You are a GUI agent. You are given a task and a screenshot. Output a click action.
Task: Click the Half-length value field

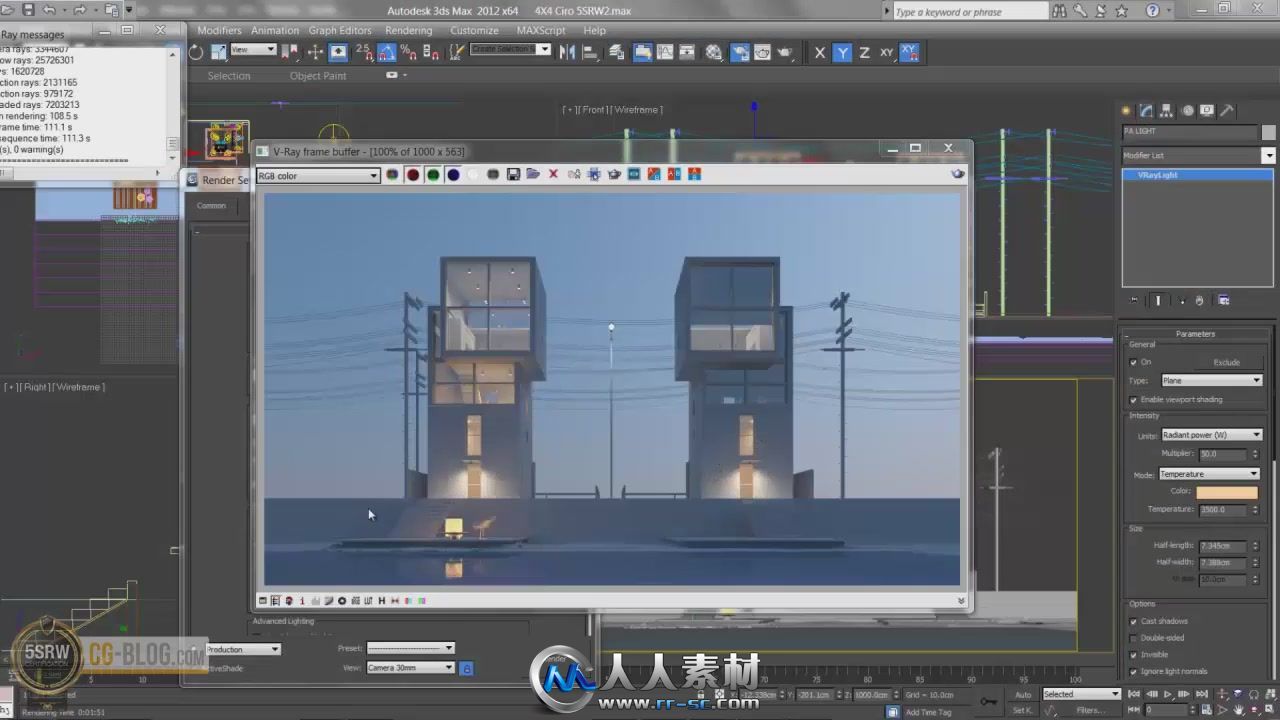[1222, 546]
